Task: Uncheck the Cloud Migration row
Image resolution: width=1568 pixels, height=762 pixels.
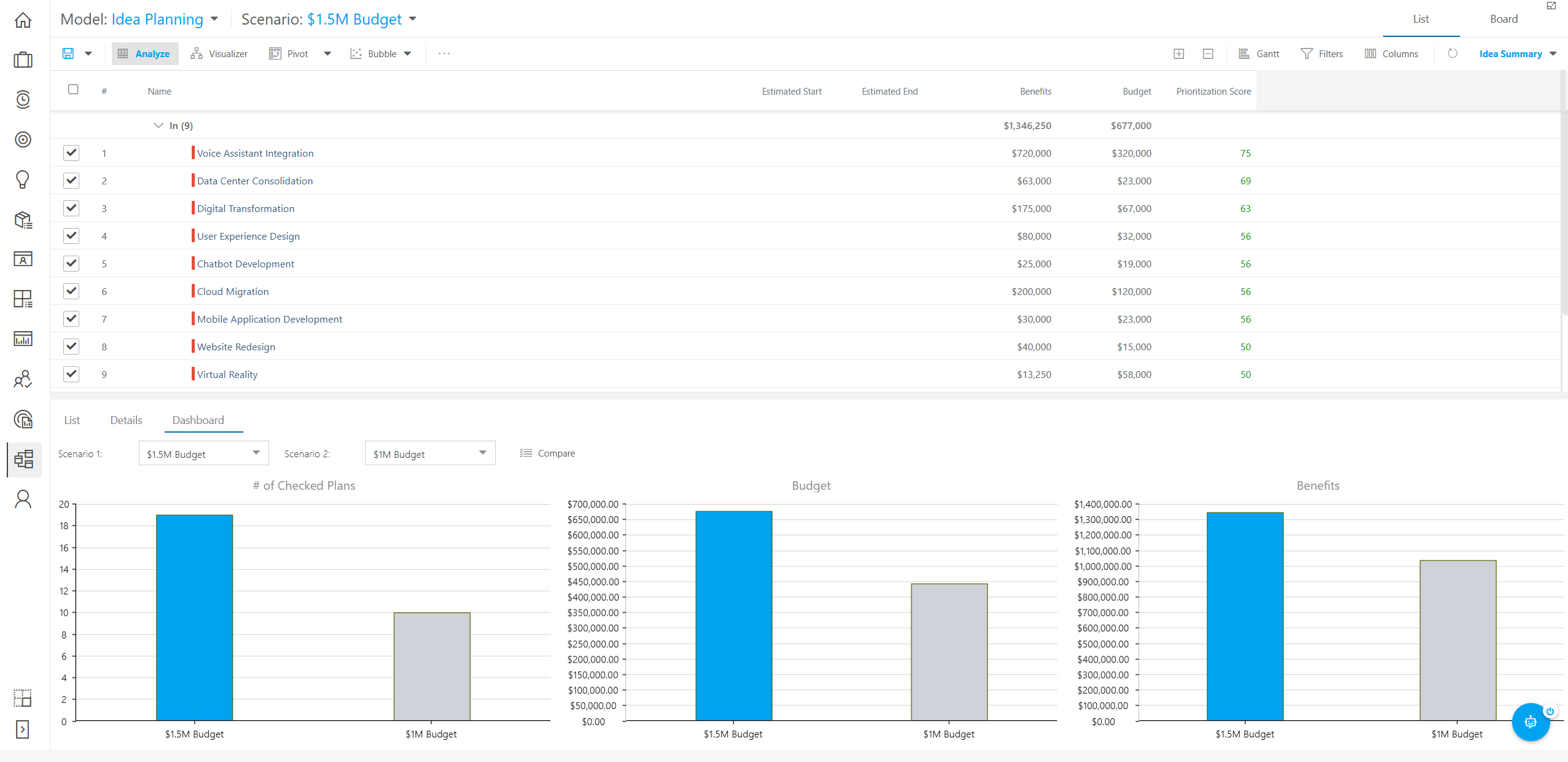Action: click(x=71, y=291)
